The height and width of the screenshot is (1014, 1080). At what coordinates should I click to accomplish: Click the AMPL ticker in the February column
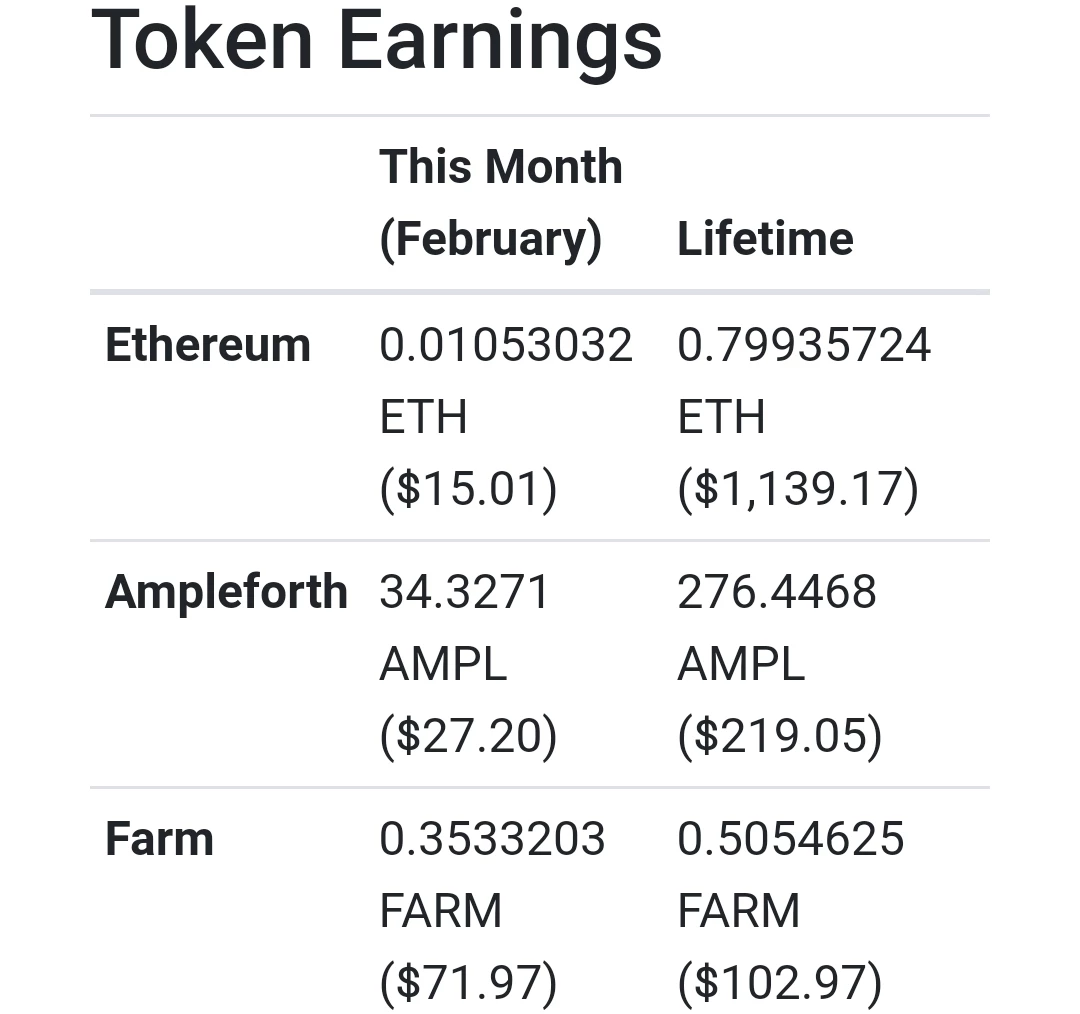444,664
